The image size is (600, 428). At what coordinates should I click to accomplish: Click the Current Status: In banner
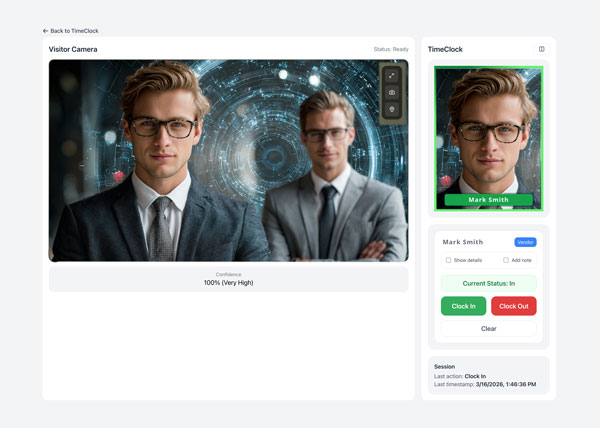pyautogui.click(x=489, y=283)
